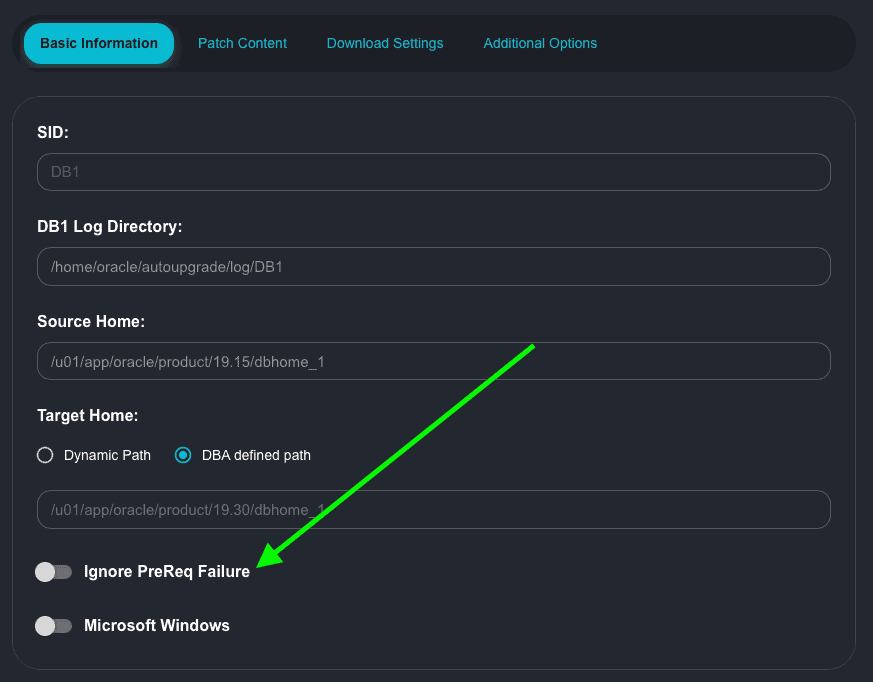The width and height of the screenshot is (873, 682).
Task: Focus the DB1 Log Directory text box
Action: point(433,267)
